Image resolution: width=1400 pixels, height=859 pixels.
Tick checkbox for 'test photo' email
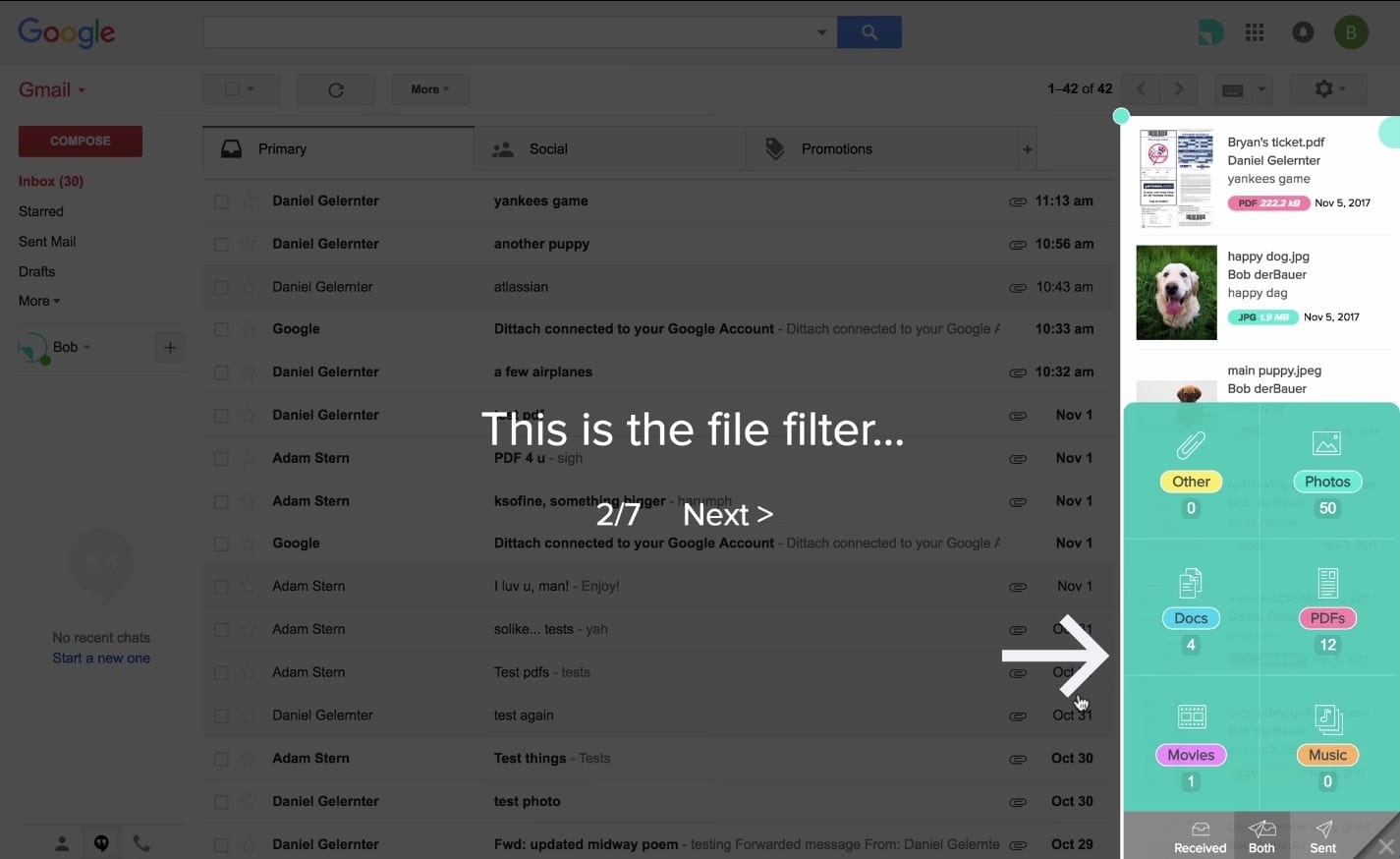pyautogui.click(x=221, y=802)
